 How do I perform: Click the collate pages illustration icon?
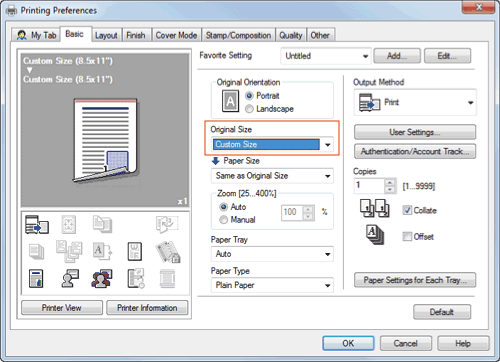(374, 208)
